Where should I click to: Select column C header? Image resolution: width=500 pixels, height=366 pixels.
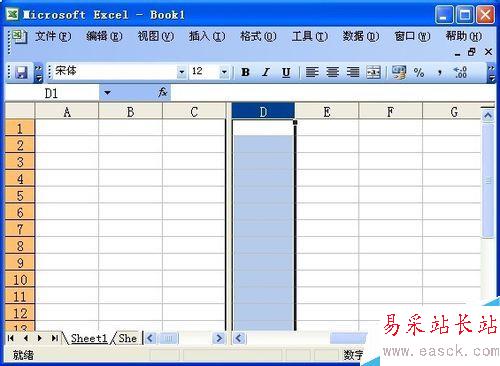coord(194,112)
